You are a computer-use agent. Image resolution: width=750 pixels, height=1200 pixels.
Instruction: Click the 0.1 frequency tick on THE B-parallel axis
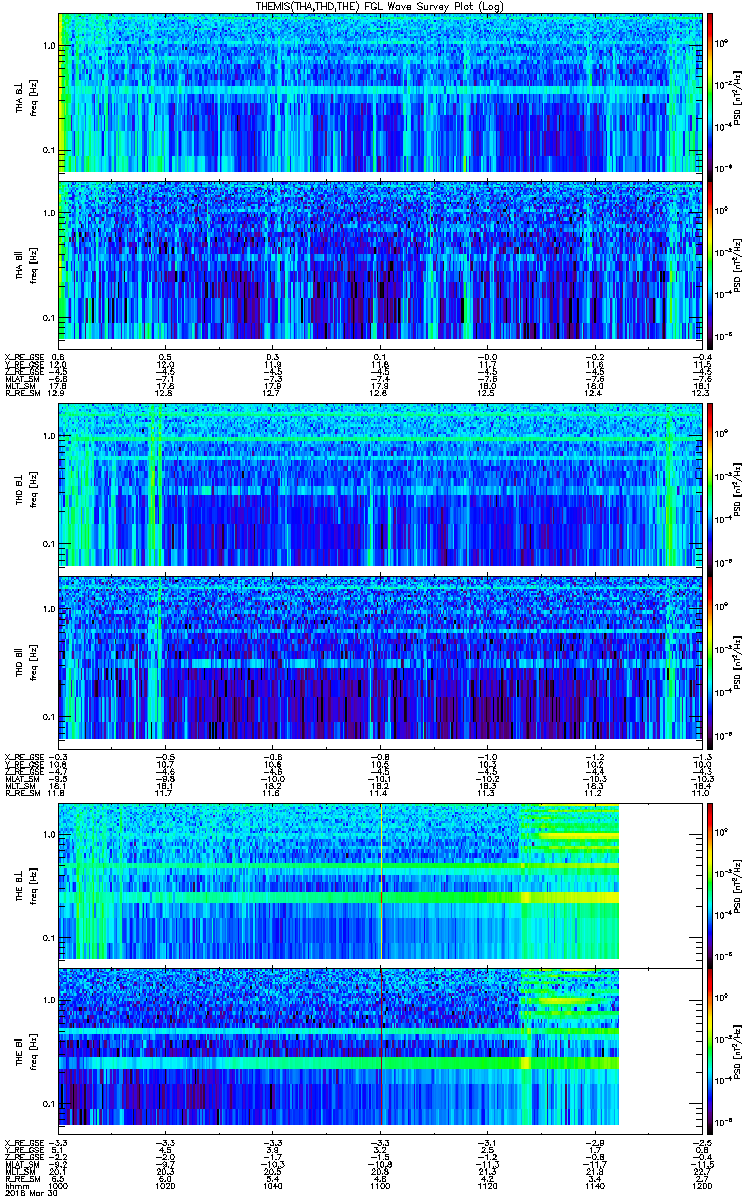(x=50, y=1103)
